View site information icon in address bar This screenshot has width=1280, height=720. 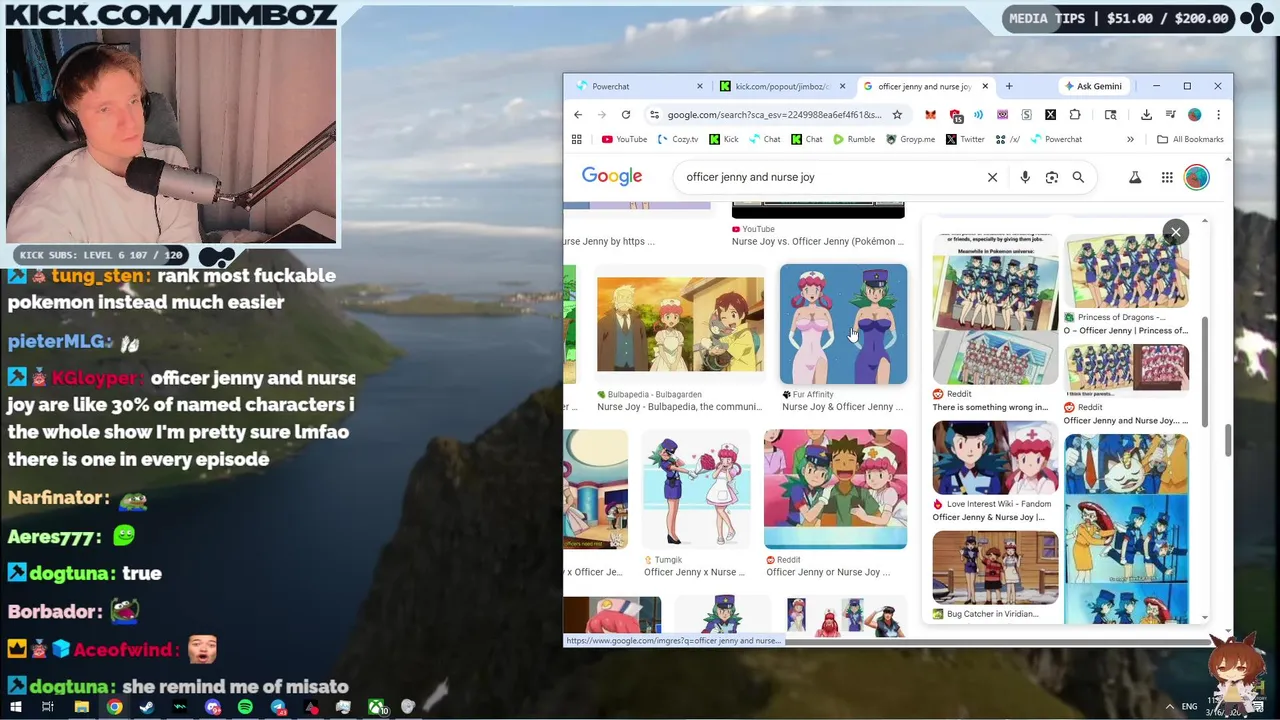(x=654, y=115)
